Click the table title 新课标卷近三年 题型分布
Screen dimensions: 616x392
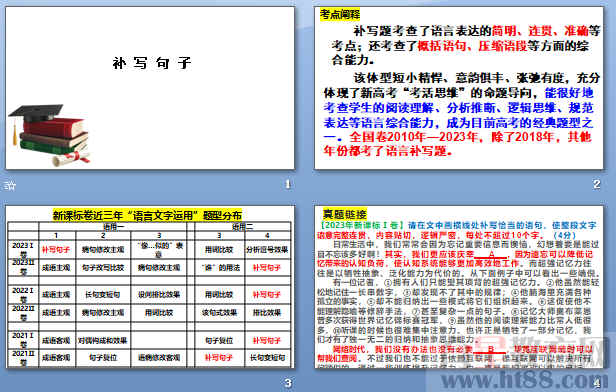147,215
